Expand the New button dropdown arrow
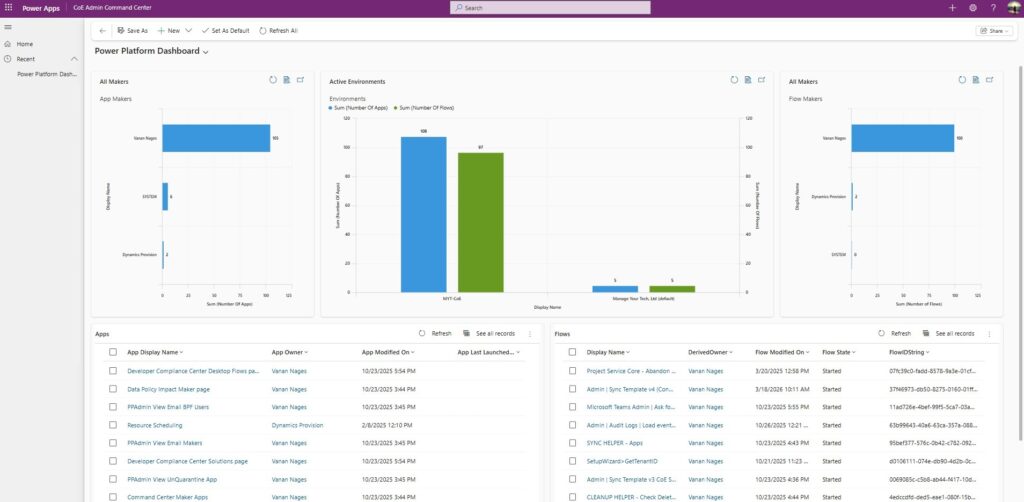This screenshot has width=1024, height=502. click(188, 31)
